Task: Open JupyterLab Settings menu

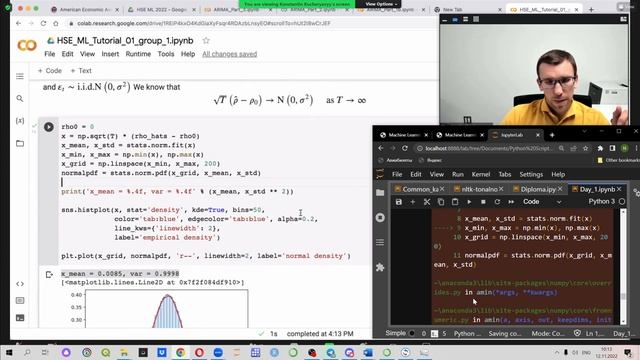Action: (x=531, y=174)
